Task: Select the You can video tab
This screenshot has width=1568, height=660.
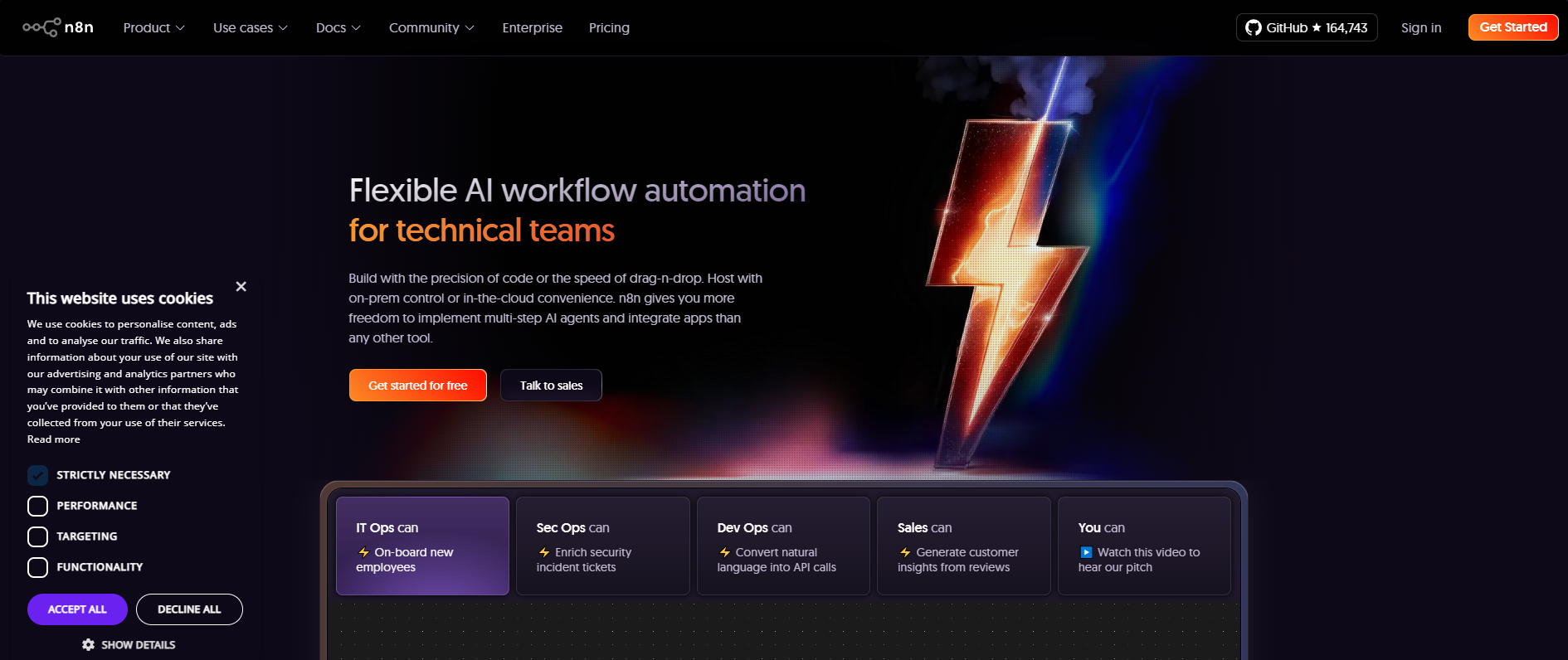Action: click(x=1144, y=546)
